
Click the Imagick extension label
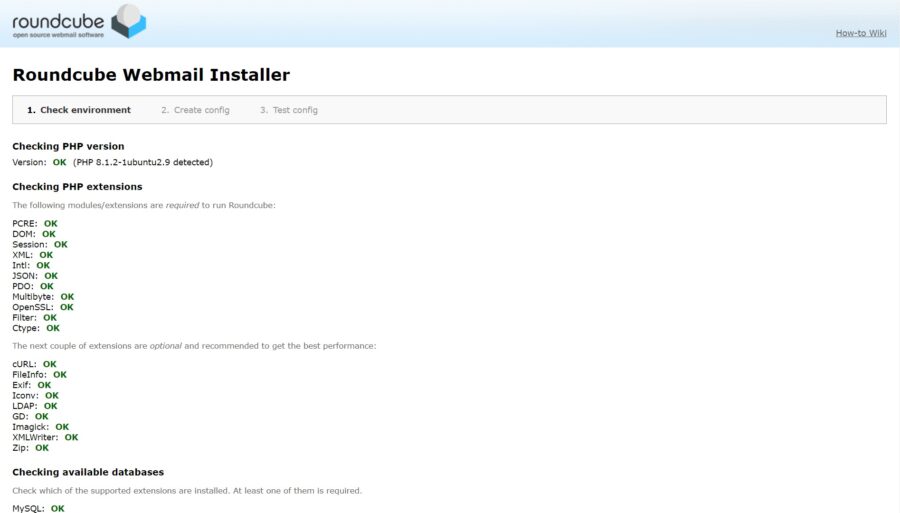click(x=31, y=427)
